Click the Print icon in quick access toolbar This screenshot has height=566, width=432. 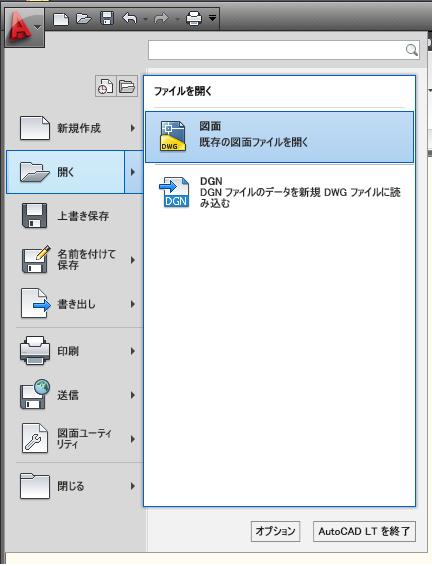[194, 18]
